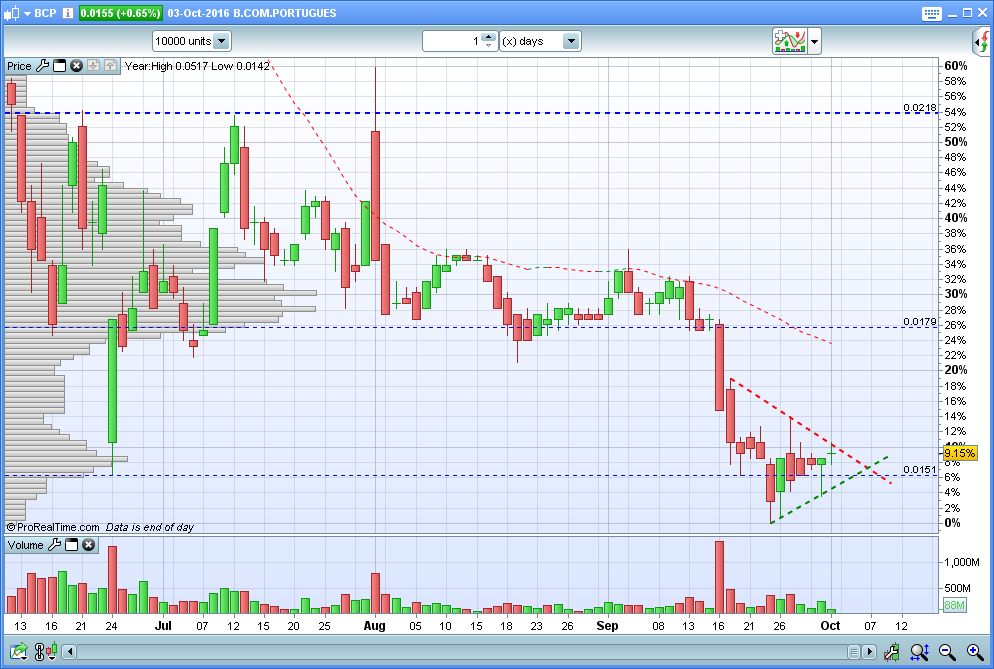This screenshot has width=994, height=669.
Task: Click the 500M volume axis label
Action: (x=957, y=588)
